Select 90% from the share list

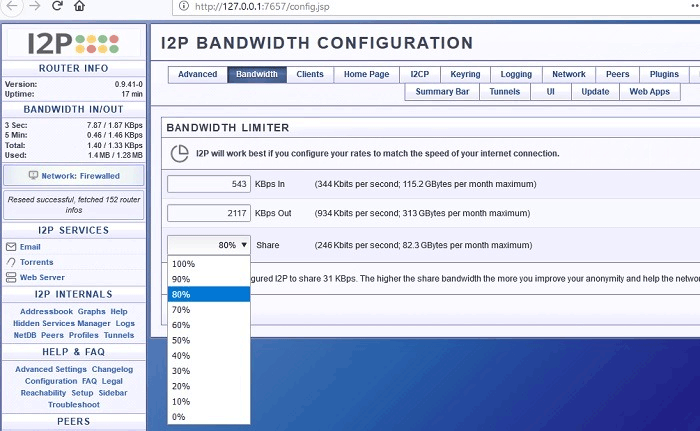209,279
